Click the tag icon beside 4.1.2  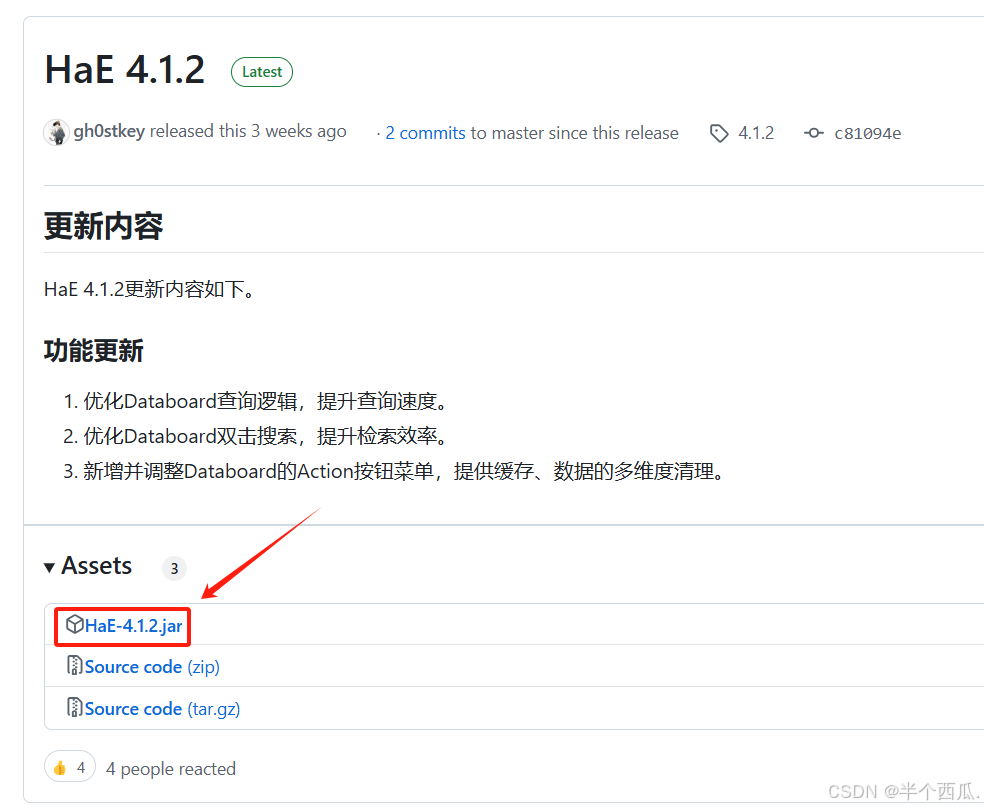coord(719,133)
